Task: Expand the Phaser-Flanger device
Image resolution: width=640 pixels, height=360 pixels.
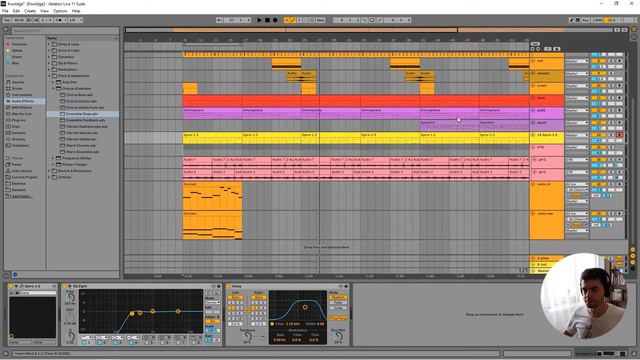Action: 53,164
